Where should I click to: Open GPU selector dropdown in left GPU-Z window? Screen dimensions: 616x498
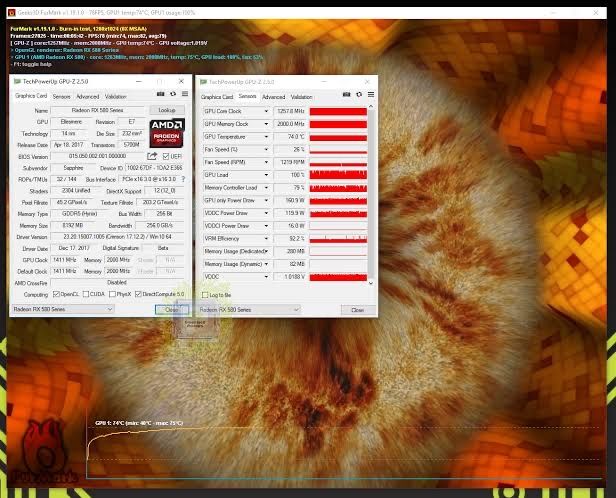click(63, 309)
